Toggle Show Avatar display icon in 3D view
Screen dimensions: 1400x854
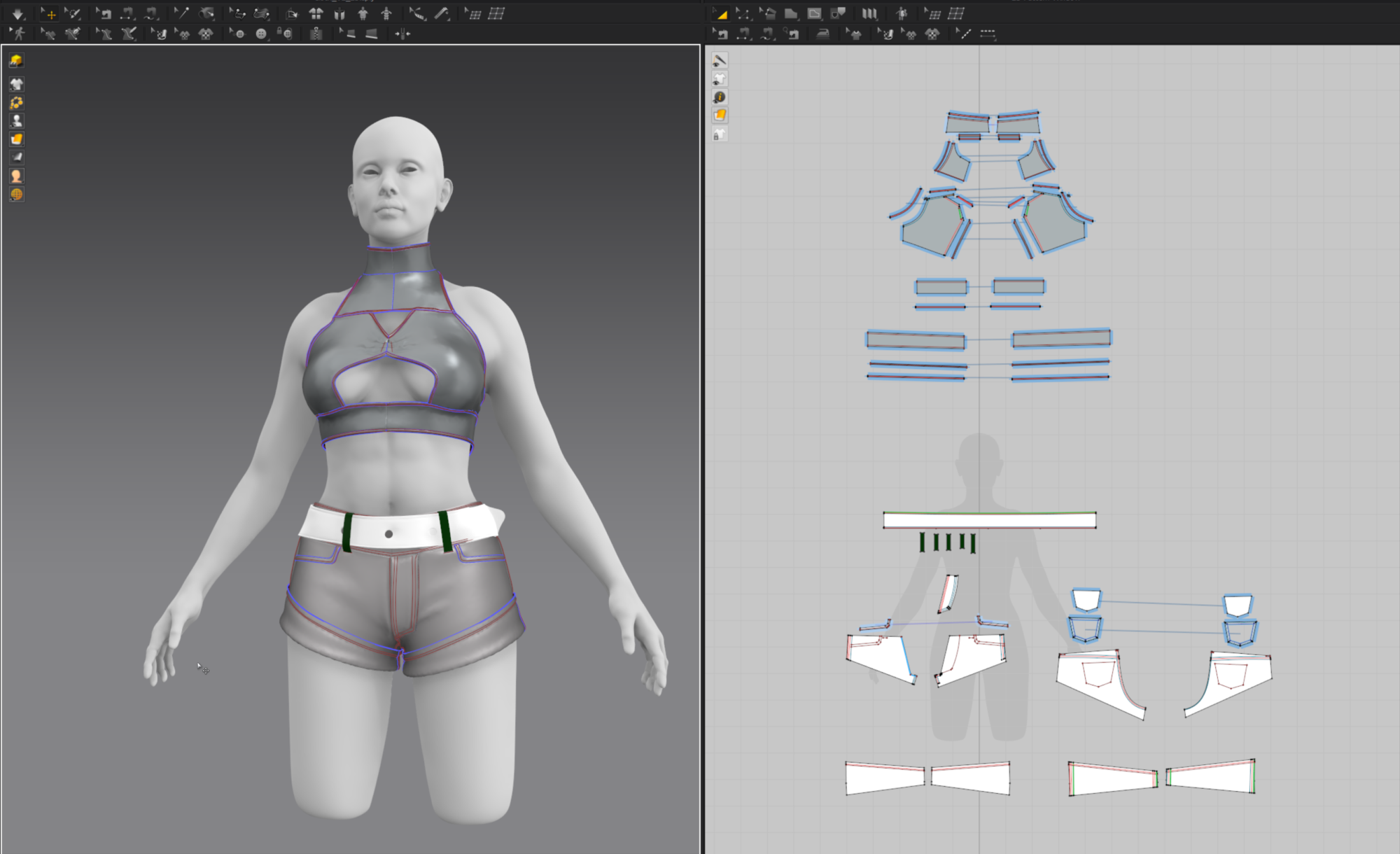point(17,121)
